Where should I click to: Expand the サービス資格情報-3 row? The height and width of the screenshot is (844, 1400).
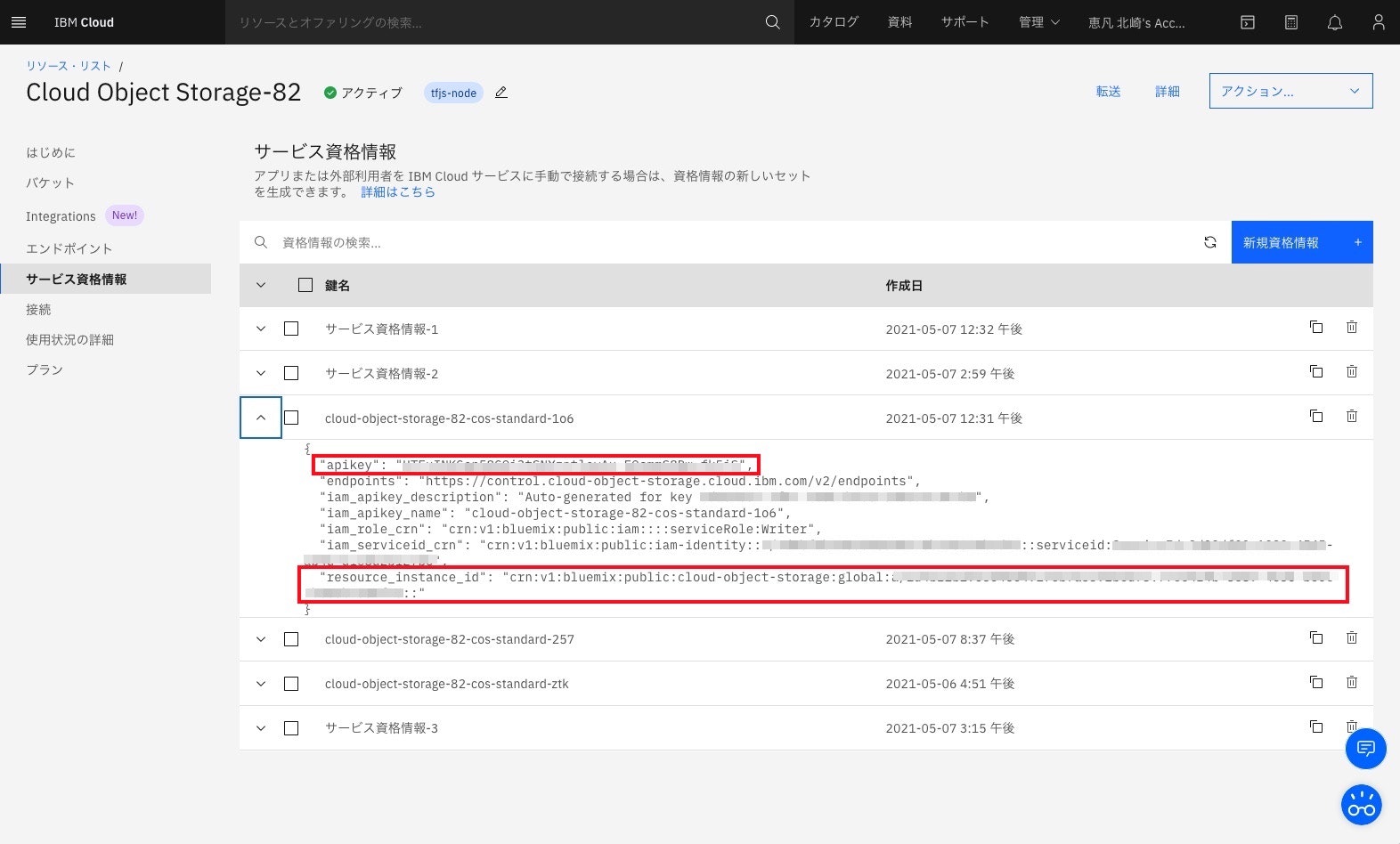tap(261, 728)
